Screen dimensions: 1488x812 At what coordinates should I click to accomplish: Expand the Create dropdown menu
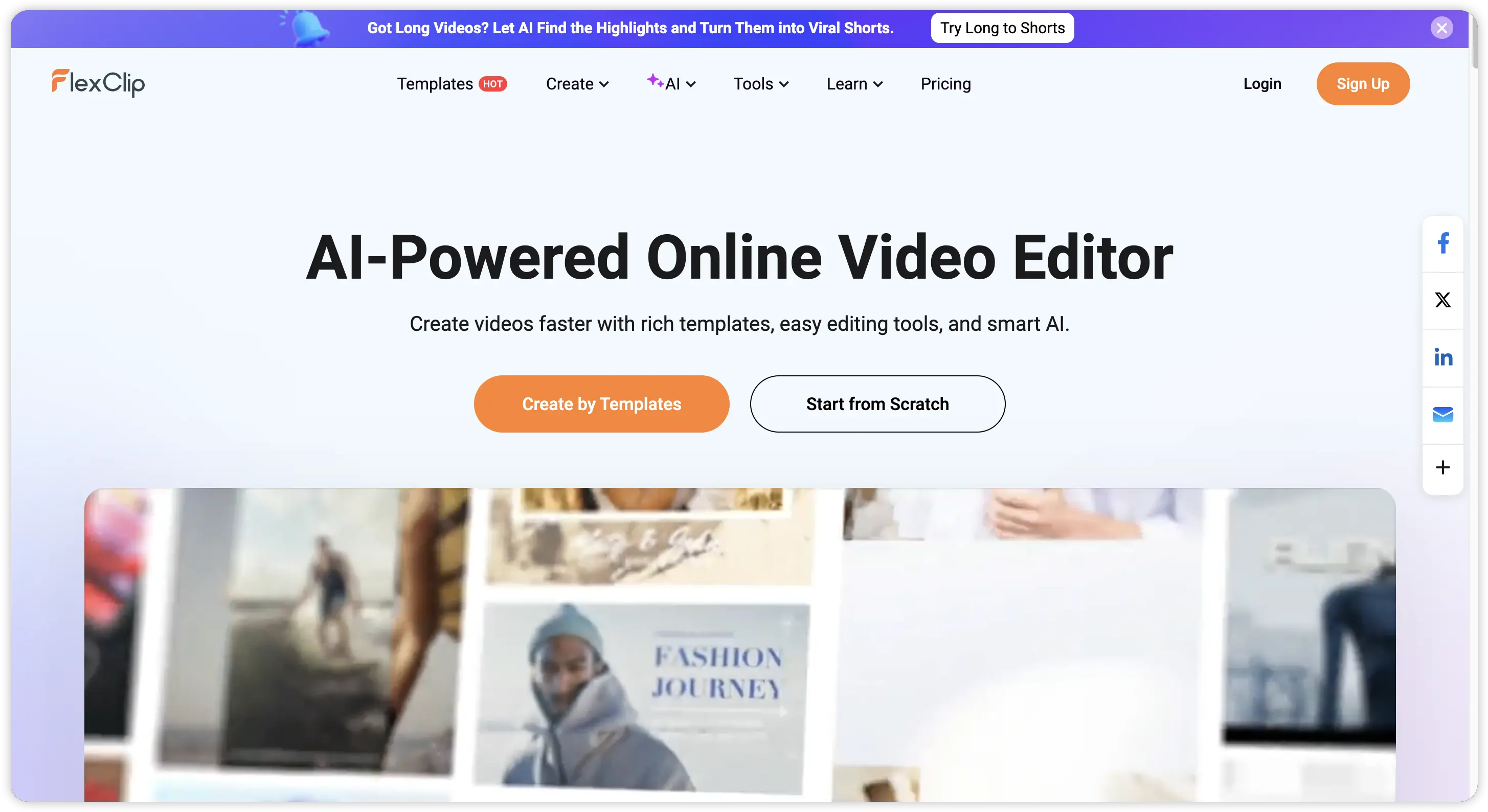coord(577,84)
